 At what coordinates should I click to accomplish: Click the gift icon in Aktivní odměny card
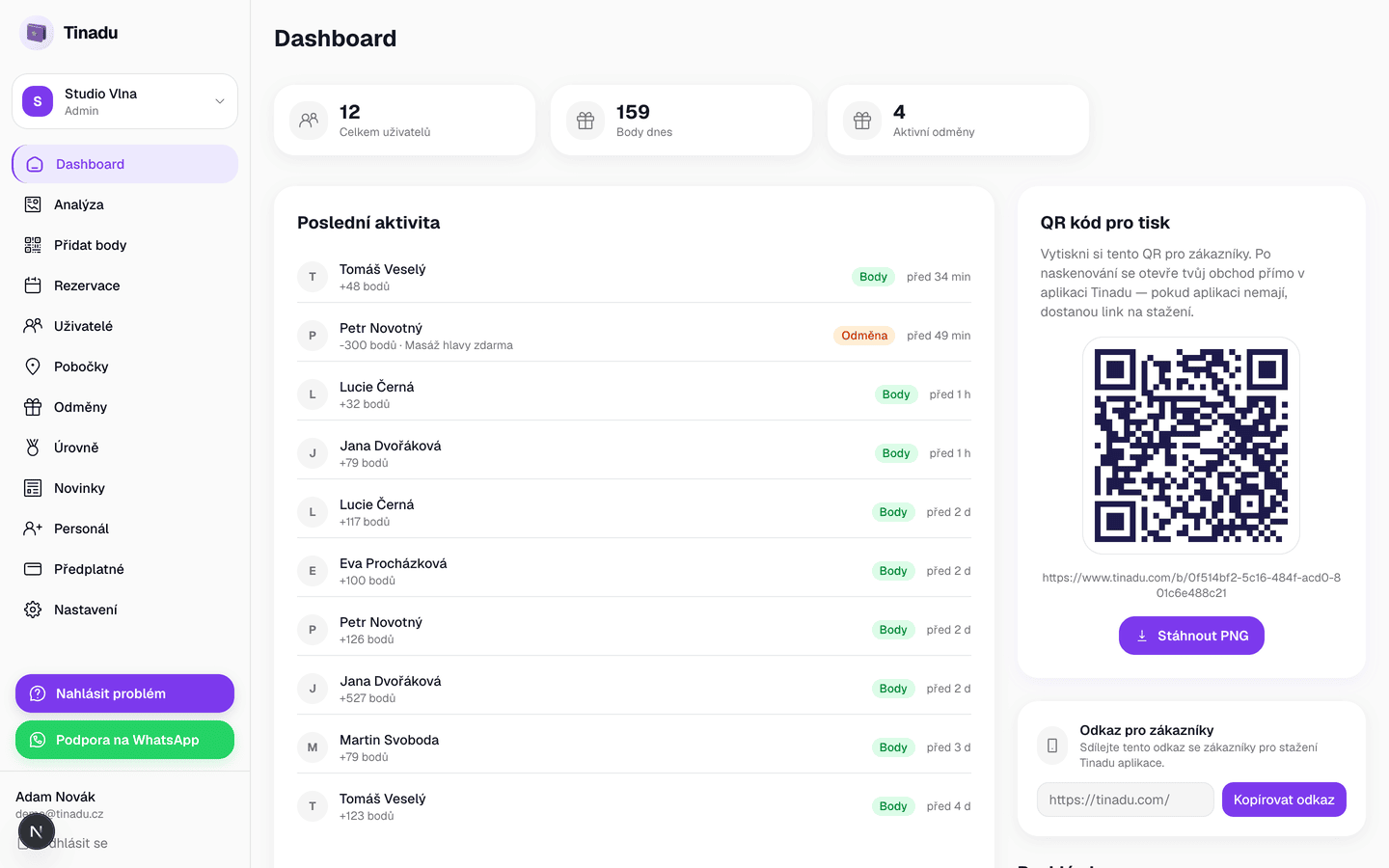(862, 121)
